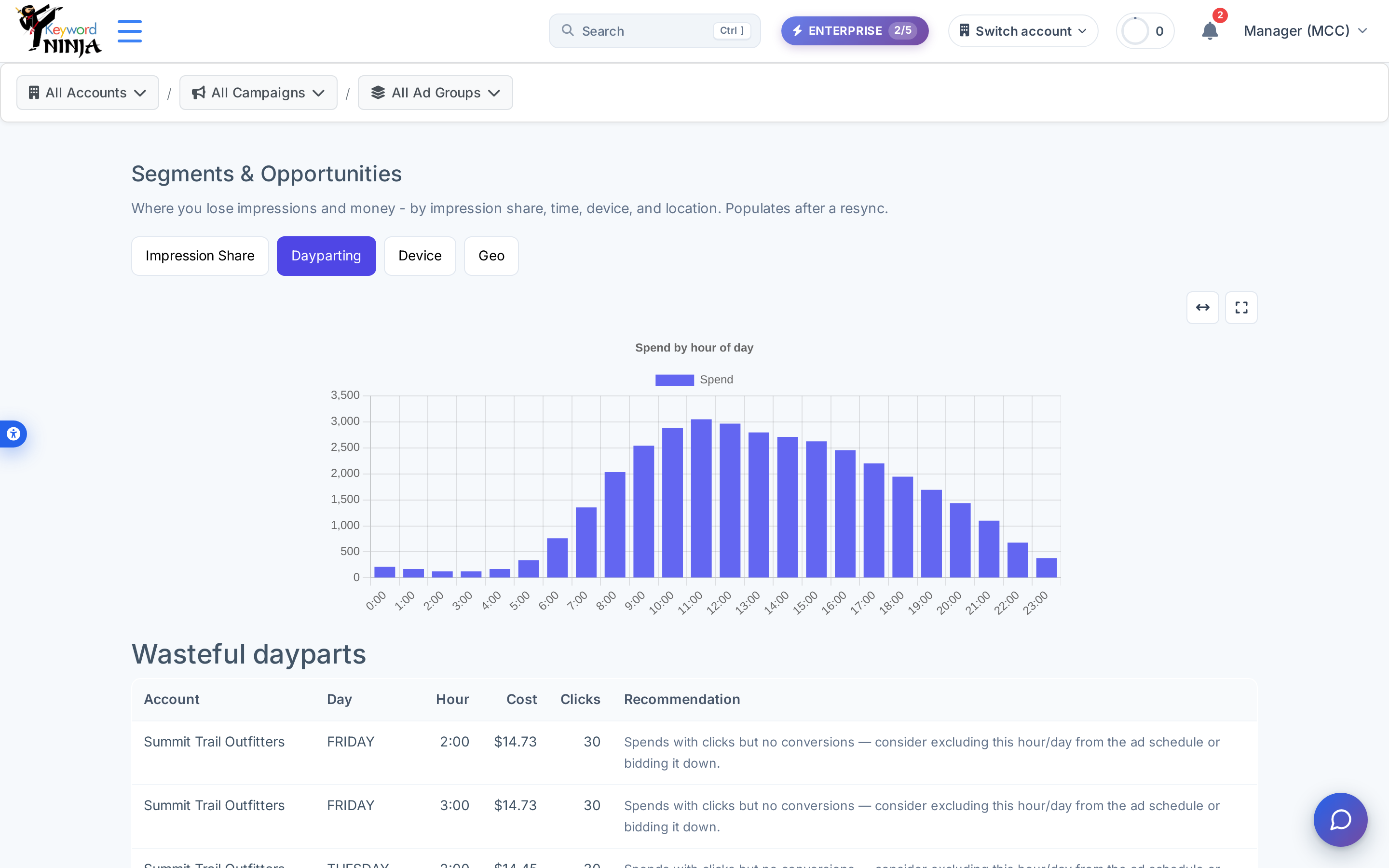Toggle the Spend legend series

pos(694,380)
